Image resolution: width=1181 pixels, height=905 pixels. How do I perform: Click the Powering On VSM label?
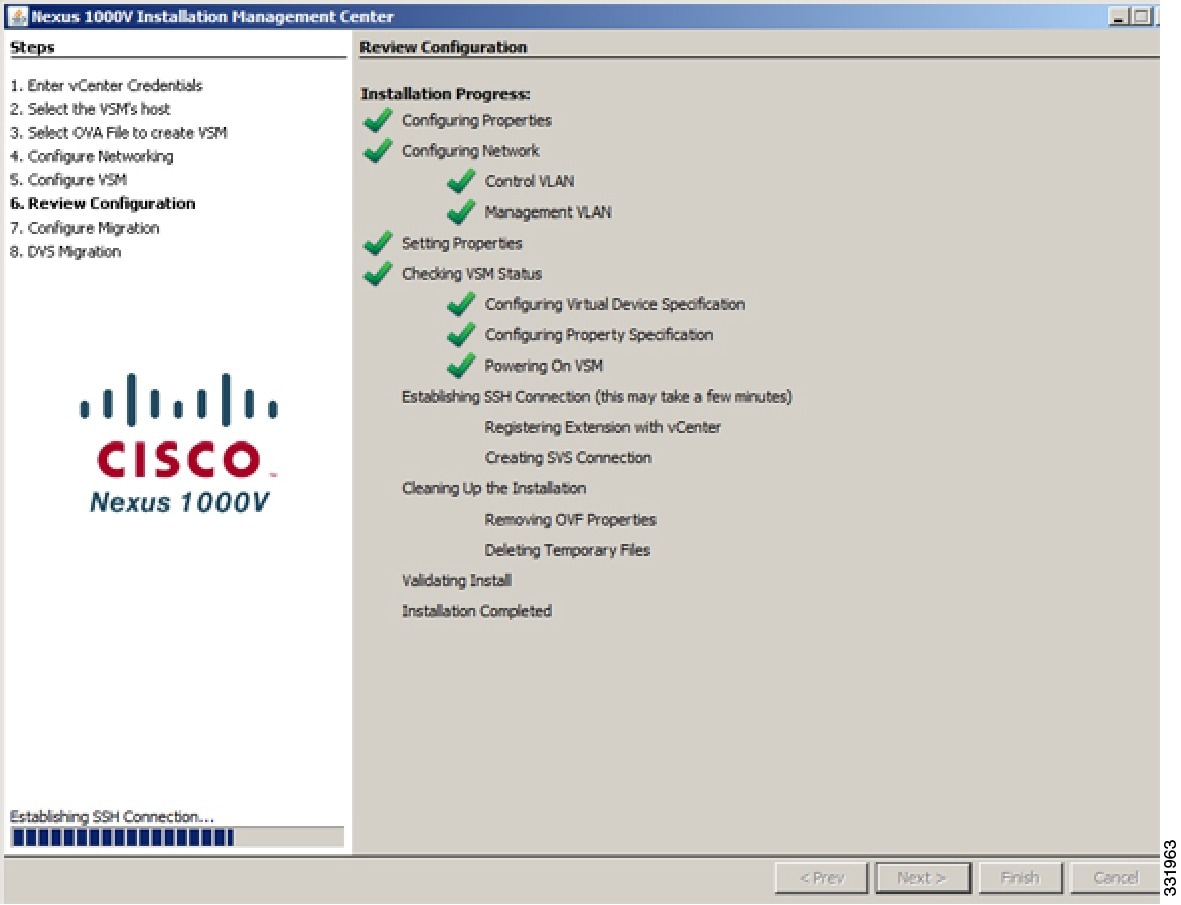click(544, 366)
